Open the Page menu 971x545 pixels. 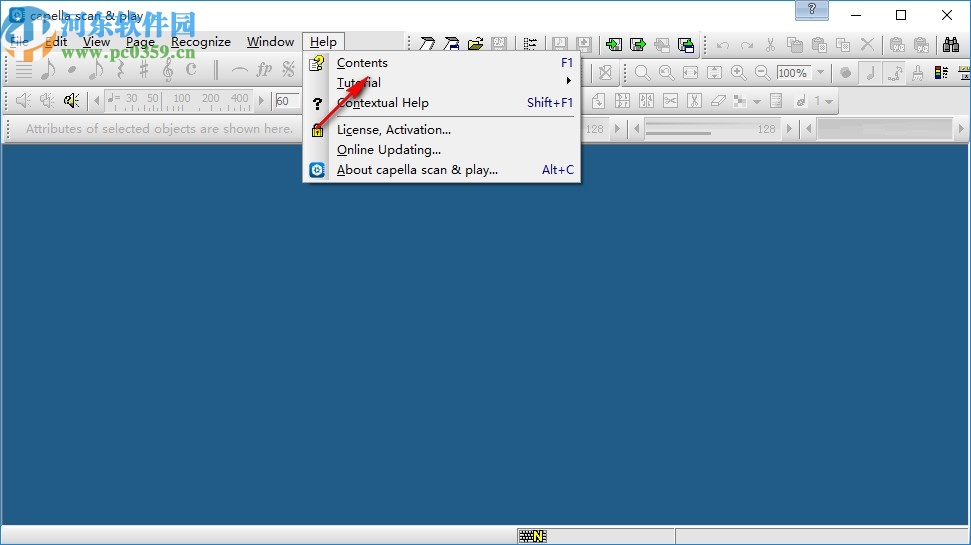click(140, 41)
